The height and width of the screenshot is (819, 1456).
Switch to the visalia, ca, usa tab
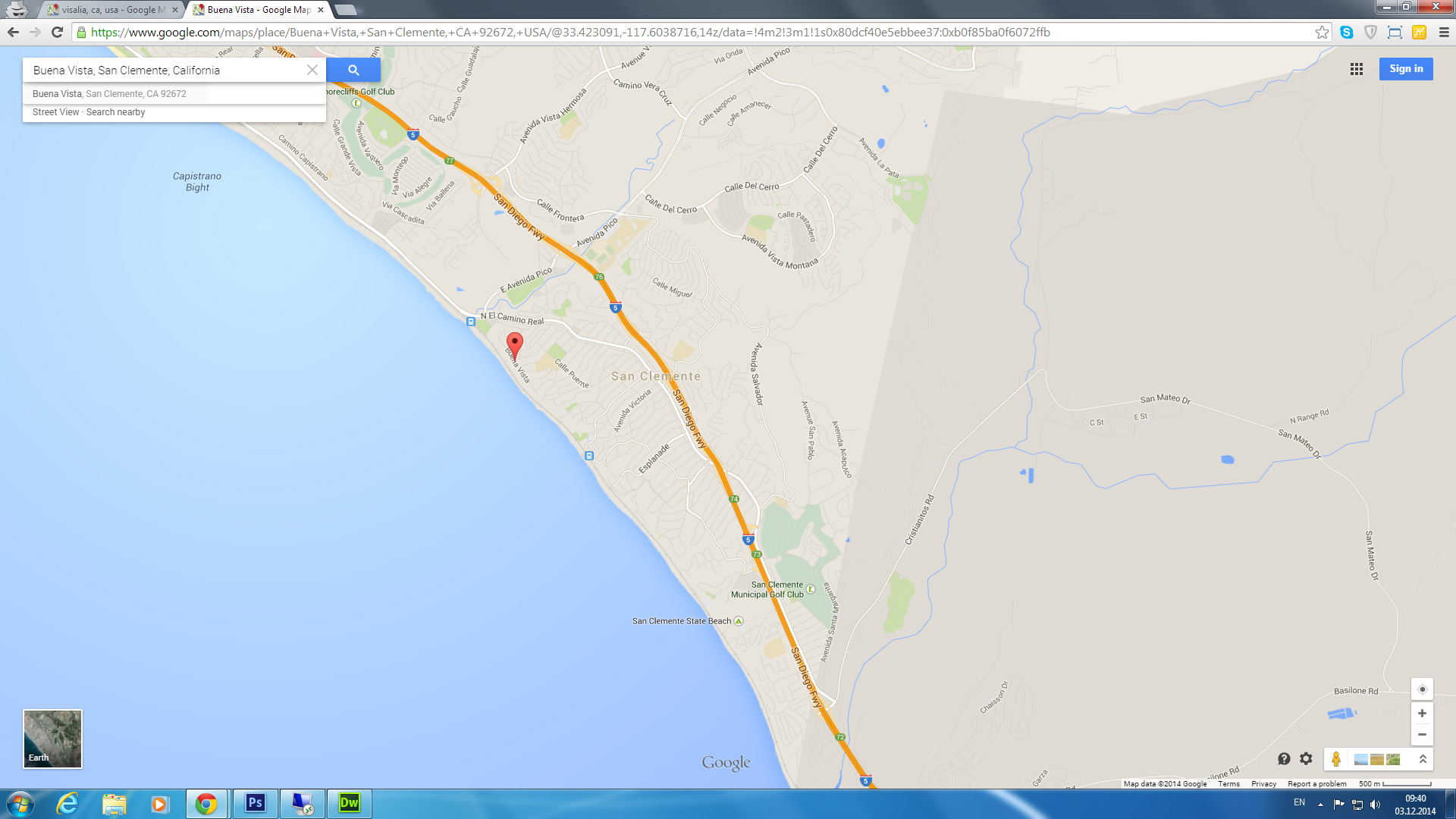(112, 10)
